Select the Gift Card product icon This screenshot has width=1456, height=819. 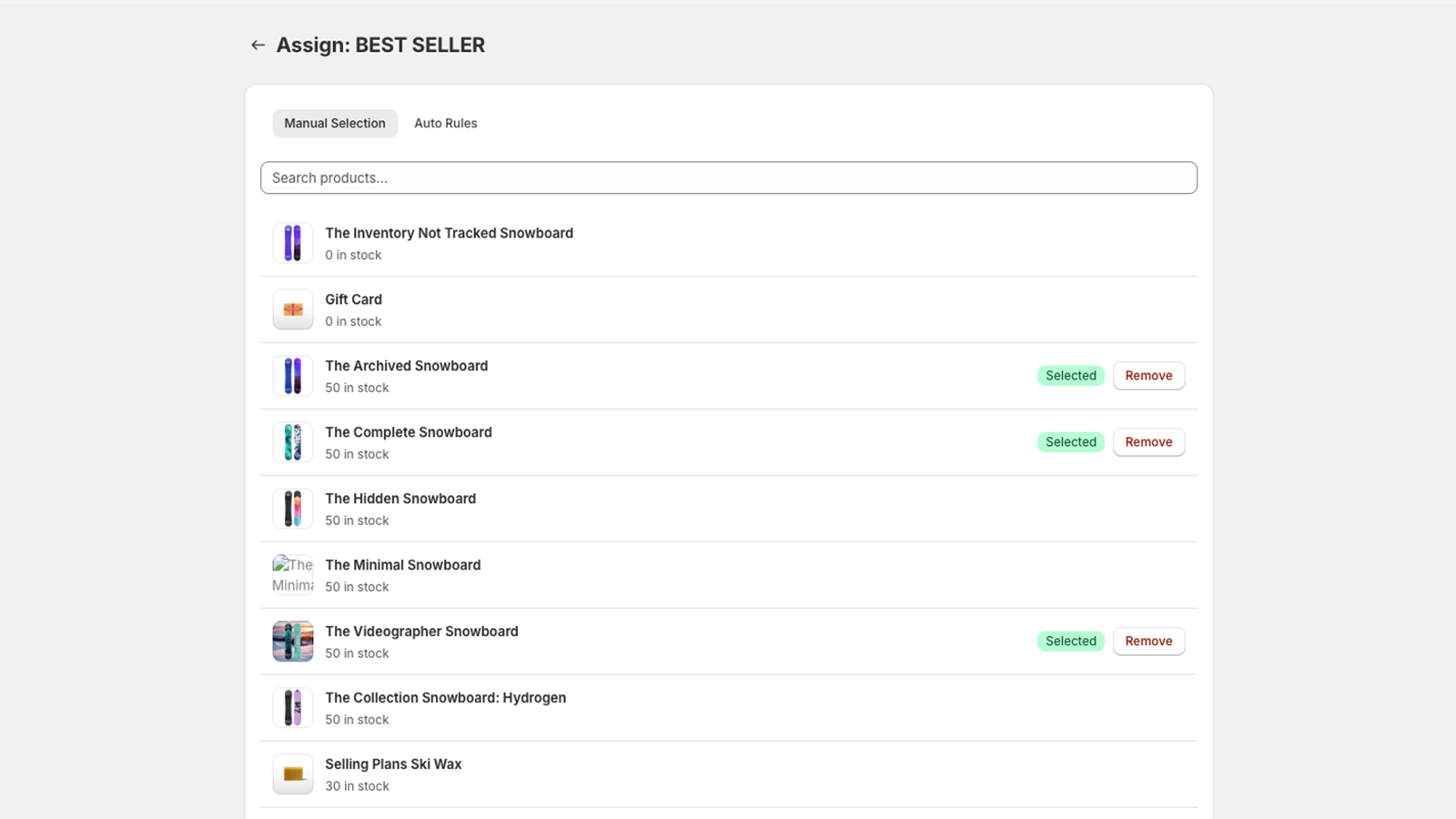click(293, 310)
